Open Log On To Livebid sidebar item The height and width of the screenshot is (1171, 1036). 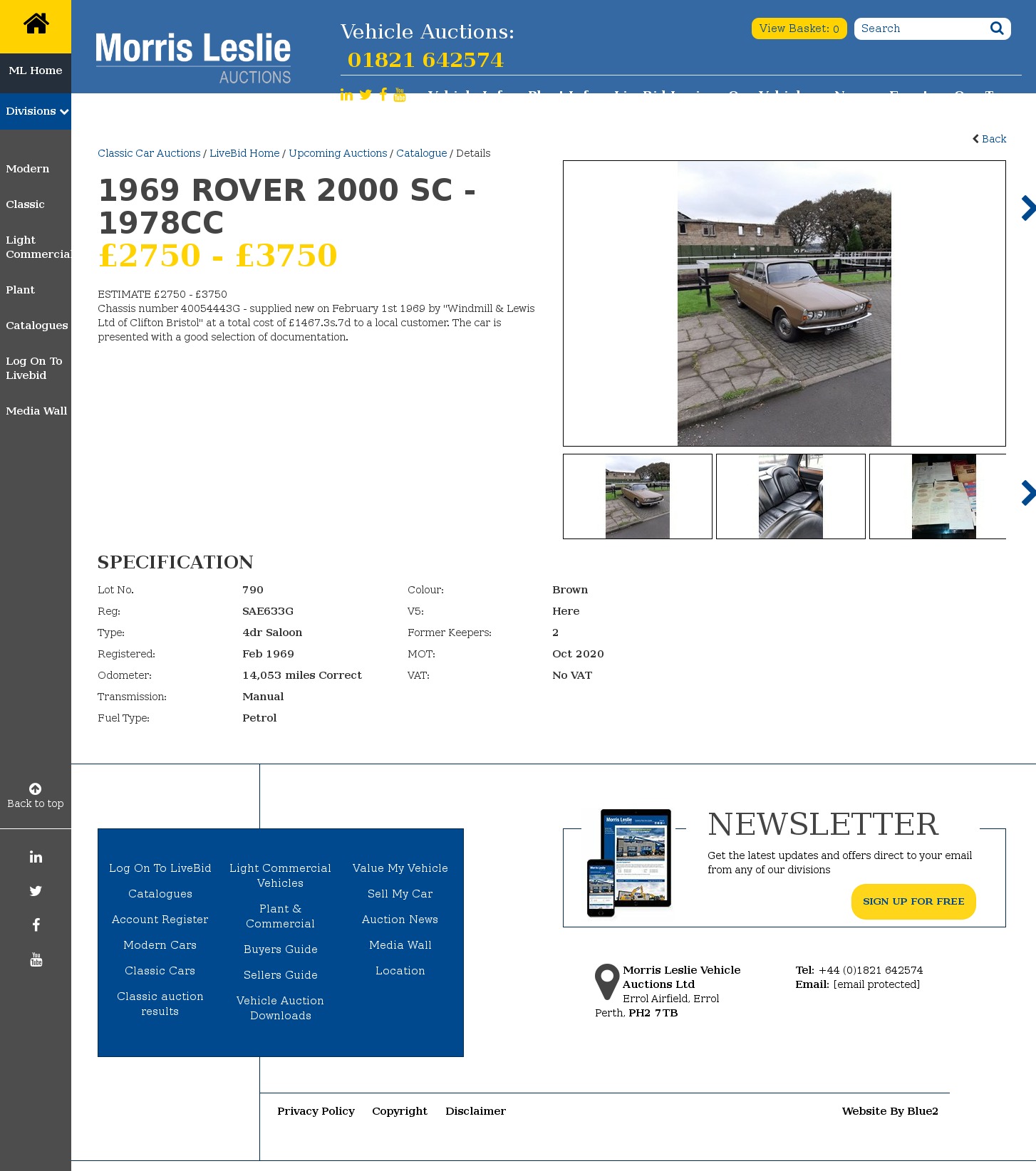(34, 368)
